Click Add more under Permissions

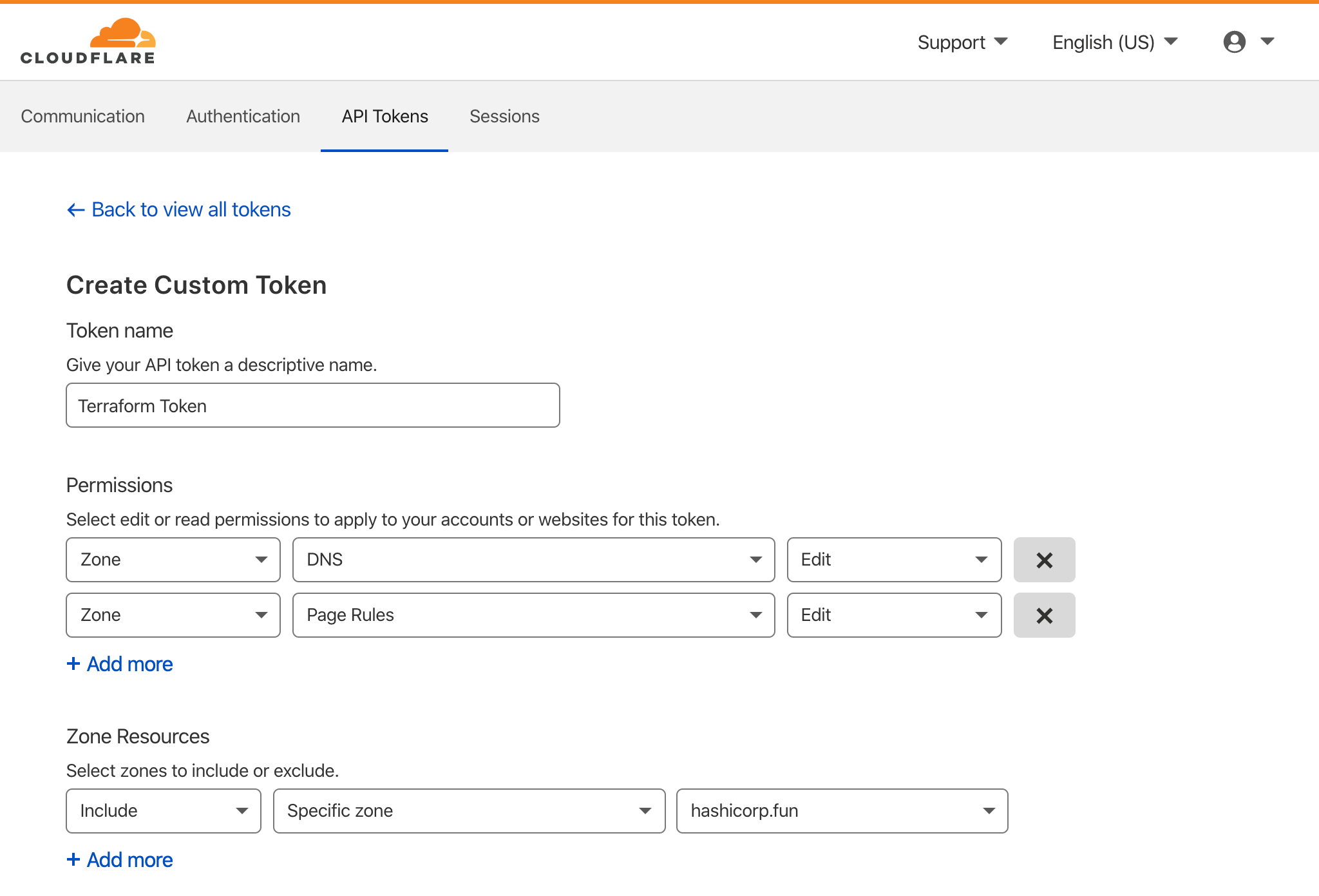120,664
